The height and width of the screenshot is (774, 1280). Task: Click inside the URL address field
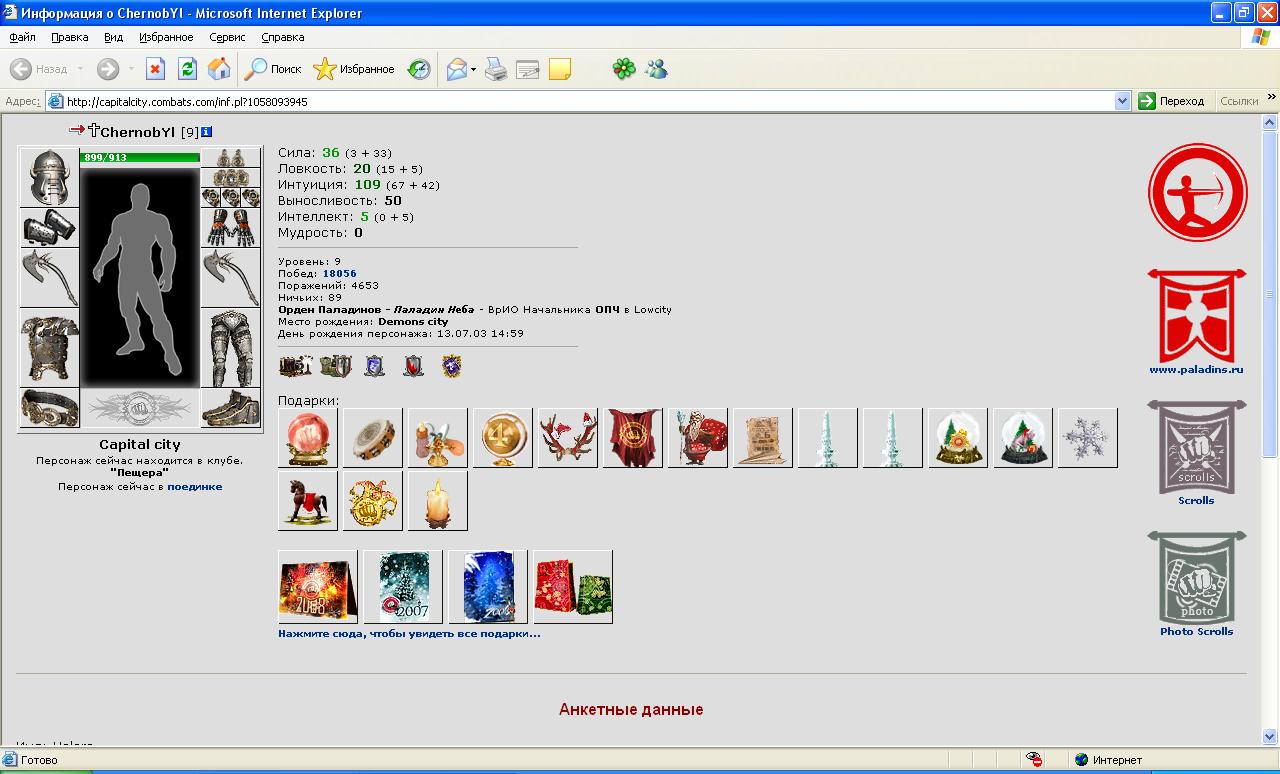click(589, 101)
